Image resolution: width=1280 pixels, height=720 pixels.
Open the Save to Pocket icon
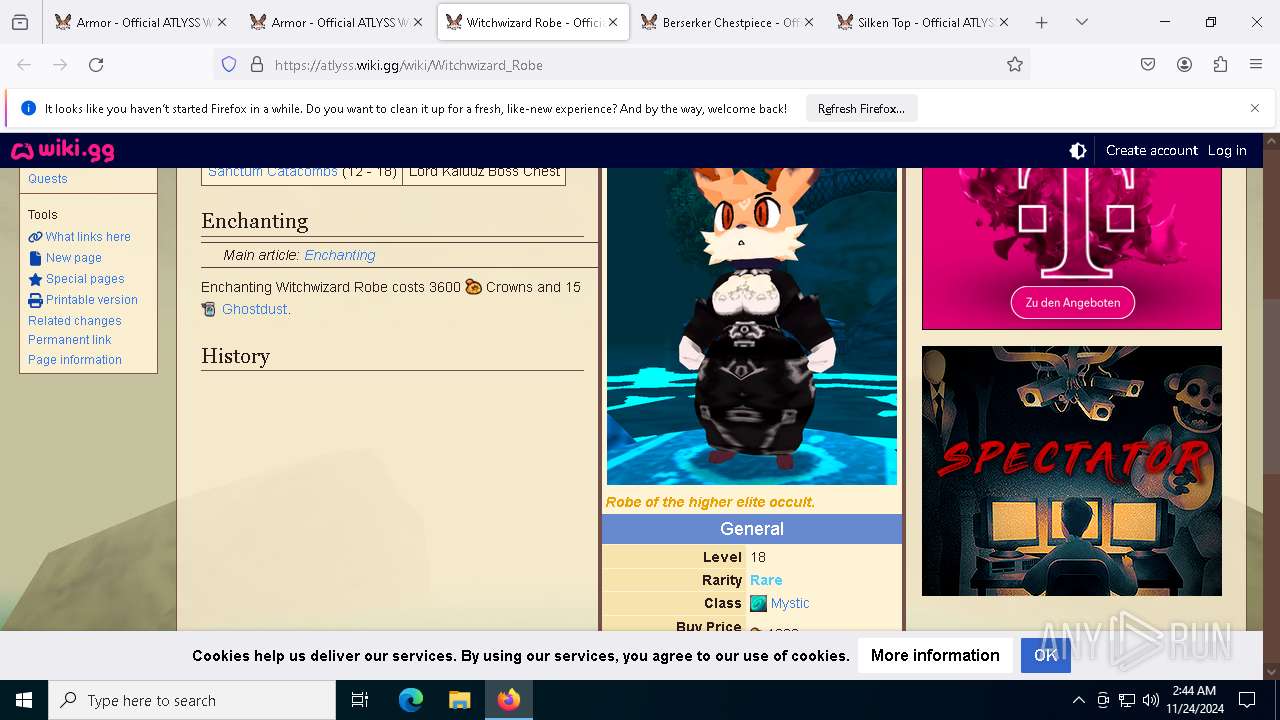(x=1148, y=65)
